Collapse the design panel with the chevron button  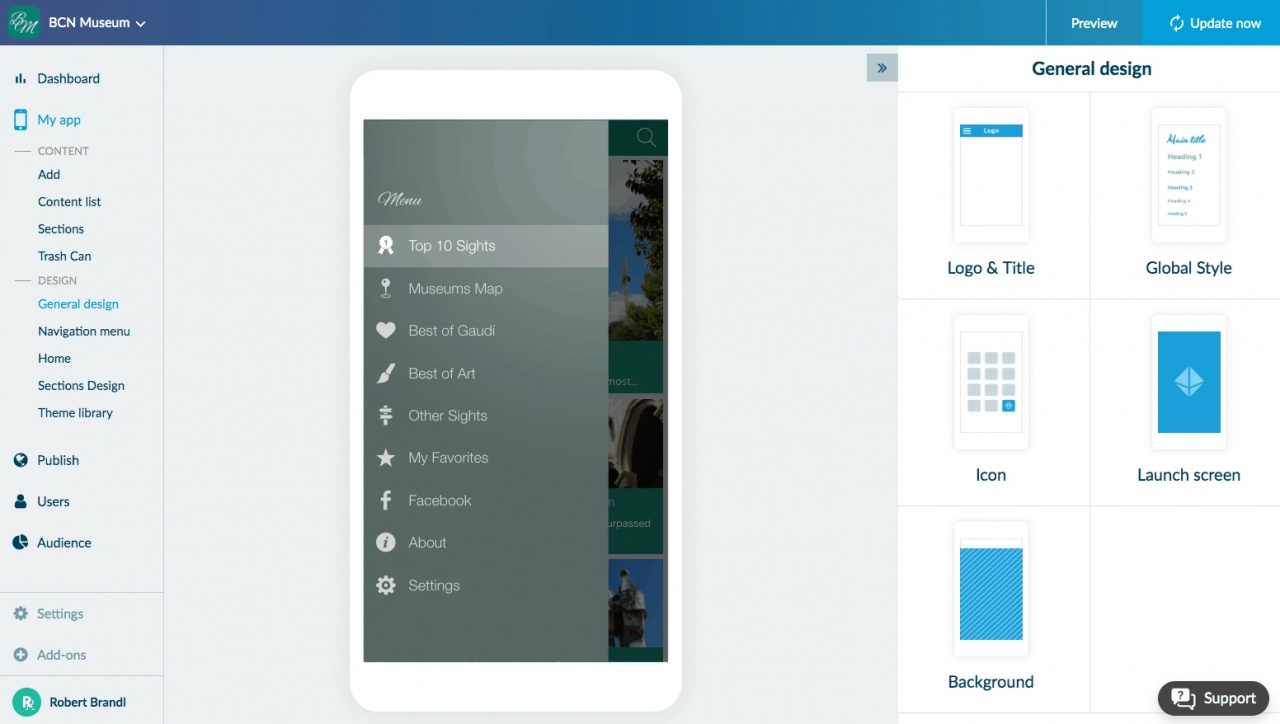(881, 67)
